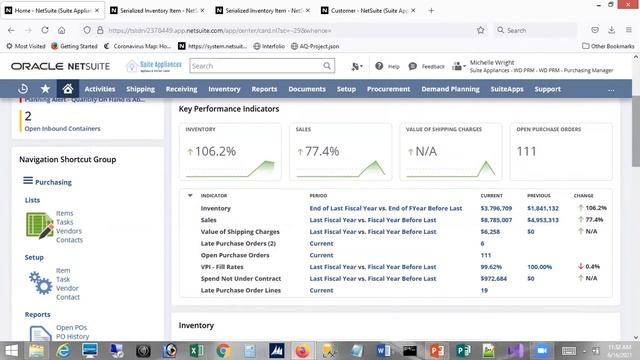The height and width of the screenshot is (360, 640).
Task: Open the Receiving menu
Action: pos(181,89)
